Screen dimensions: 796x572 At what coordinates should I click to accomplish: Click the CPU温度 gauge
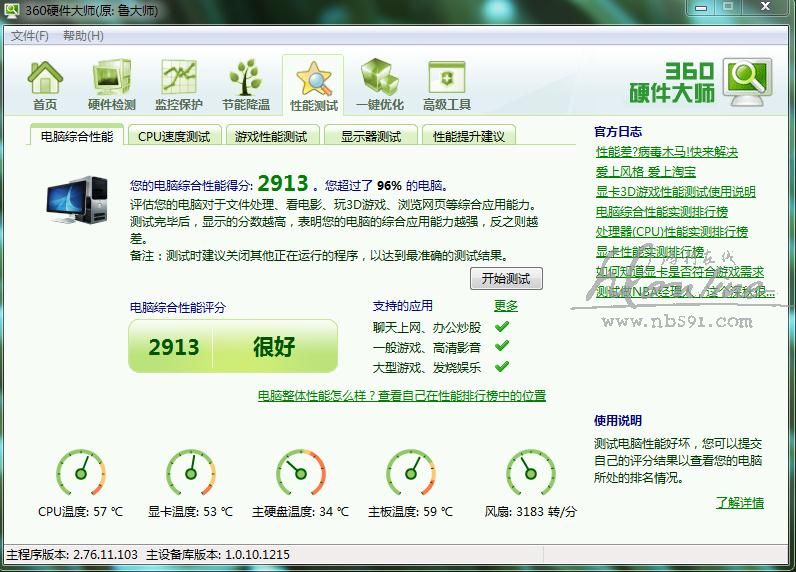(80, 473)
